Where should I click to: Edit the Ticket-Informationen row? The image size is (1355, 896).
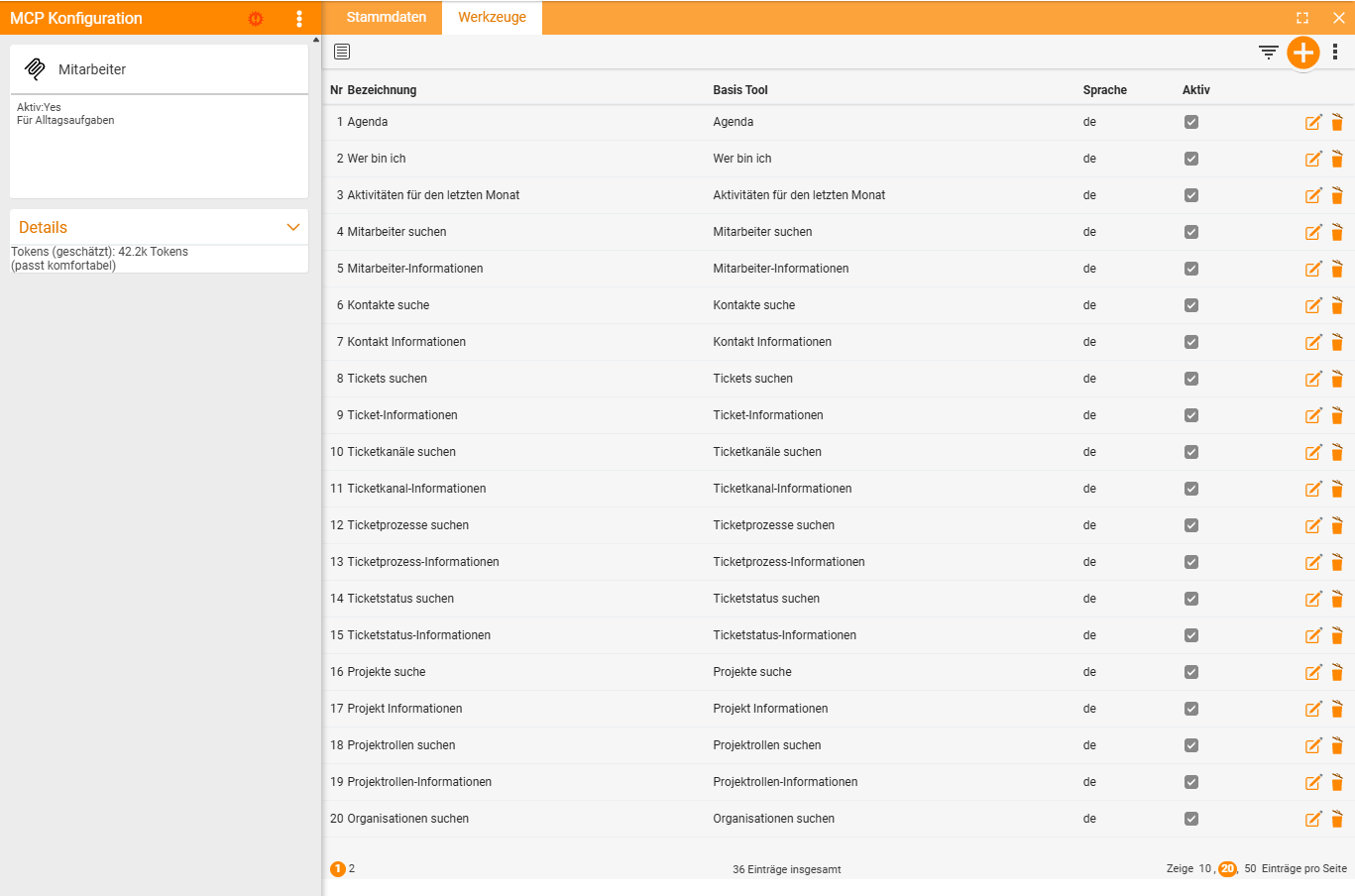(x=1313, y=415)
